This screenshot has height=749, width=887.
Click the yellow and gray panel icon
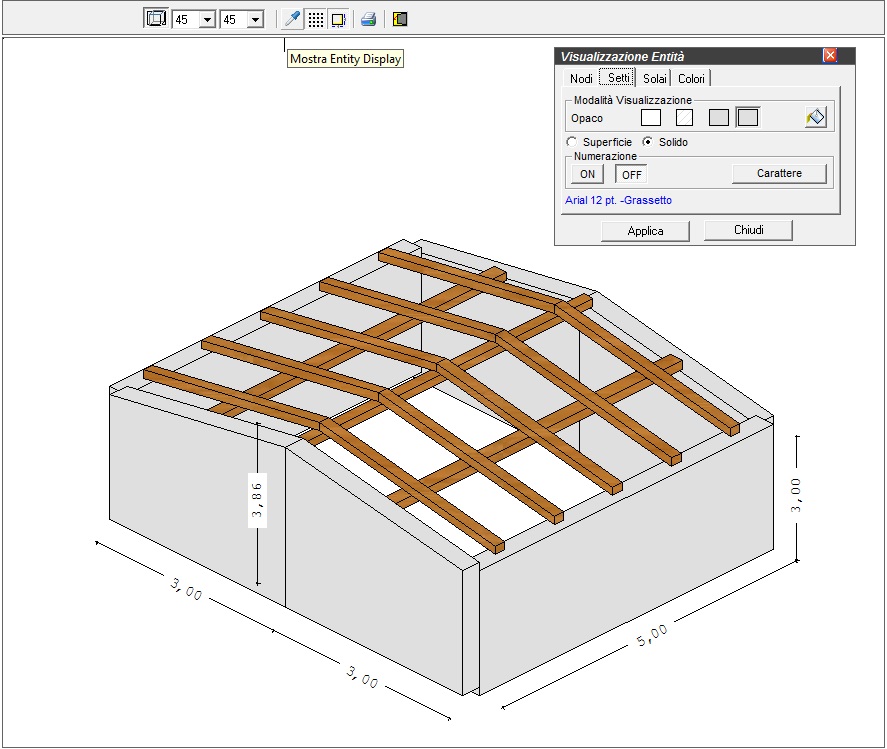tap(400, 19)
